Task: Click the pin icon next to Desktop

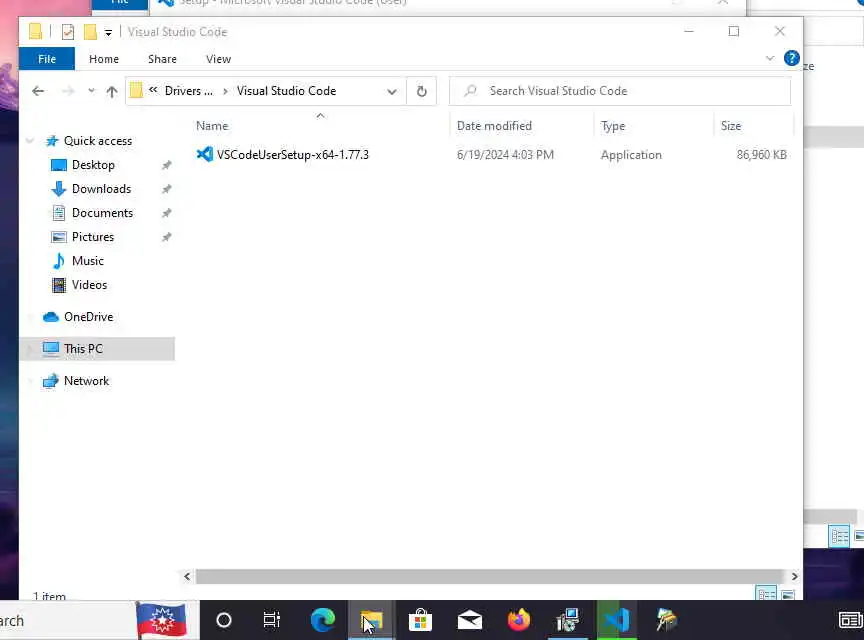Action: click(x=166, y=165)
